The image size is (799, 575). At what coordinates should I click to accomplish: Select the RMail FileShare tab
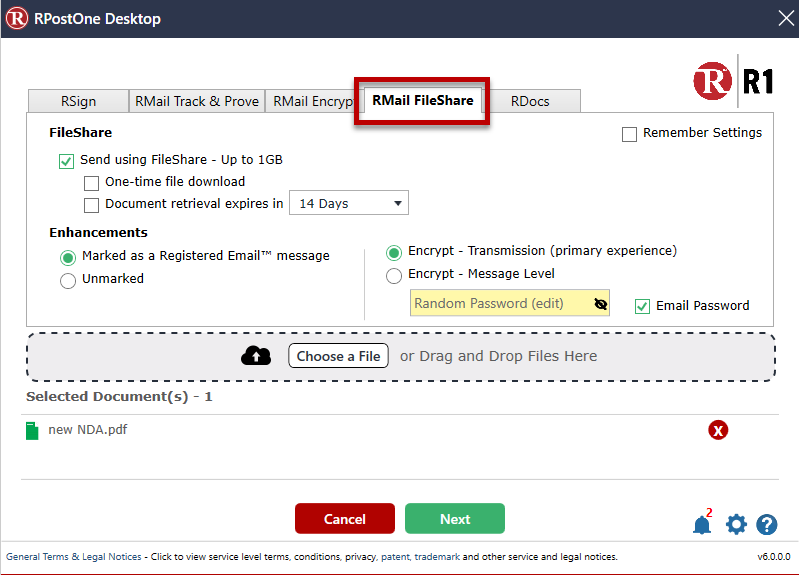click(x=422, y=100)
